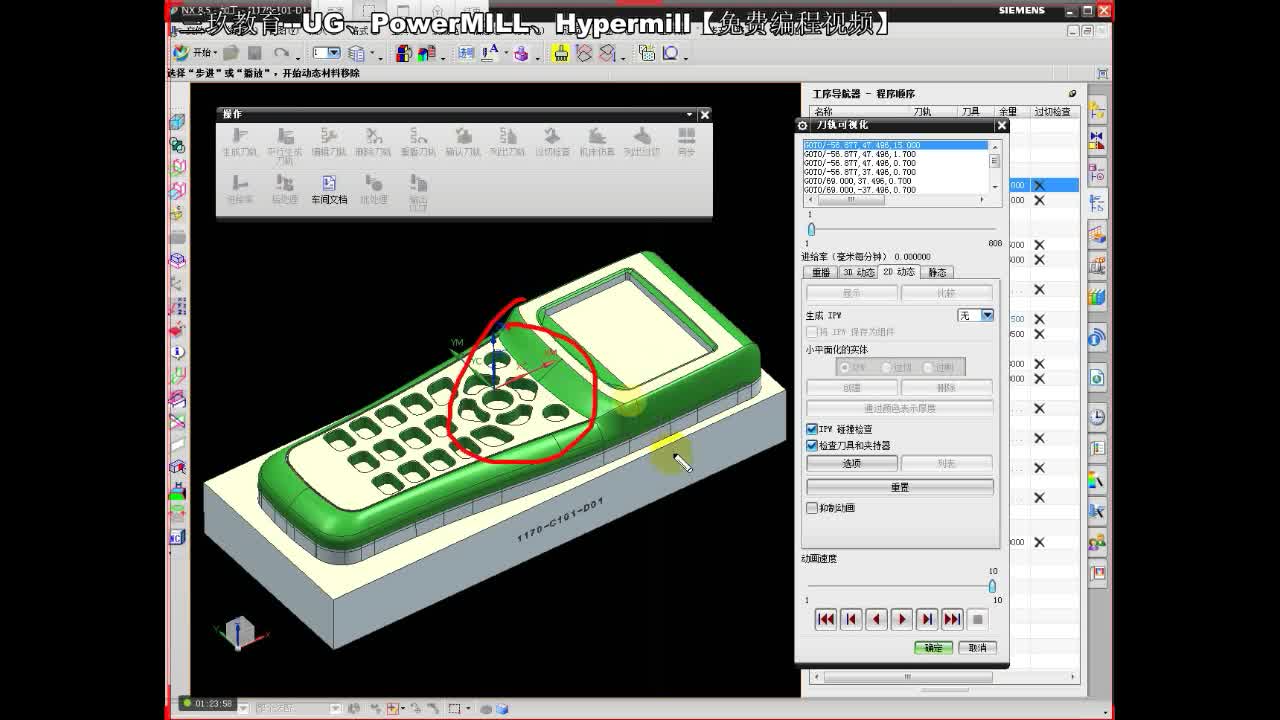The height and width of the screenshot is (720, 1280).
Task: Set the 动画速度 slider to maximum
Action: coord(993,587)
